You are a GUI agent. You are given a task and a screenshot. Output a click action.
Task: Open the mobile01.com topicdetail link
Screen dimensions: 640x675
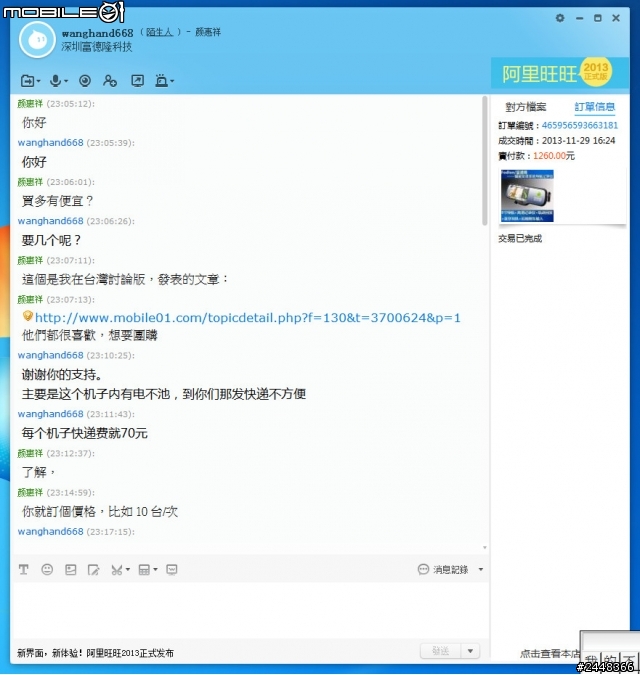(x=248, y=318)
